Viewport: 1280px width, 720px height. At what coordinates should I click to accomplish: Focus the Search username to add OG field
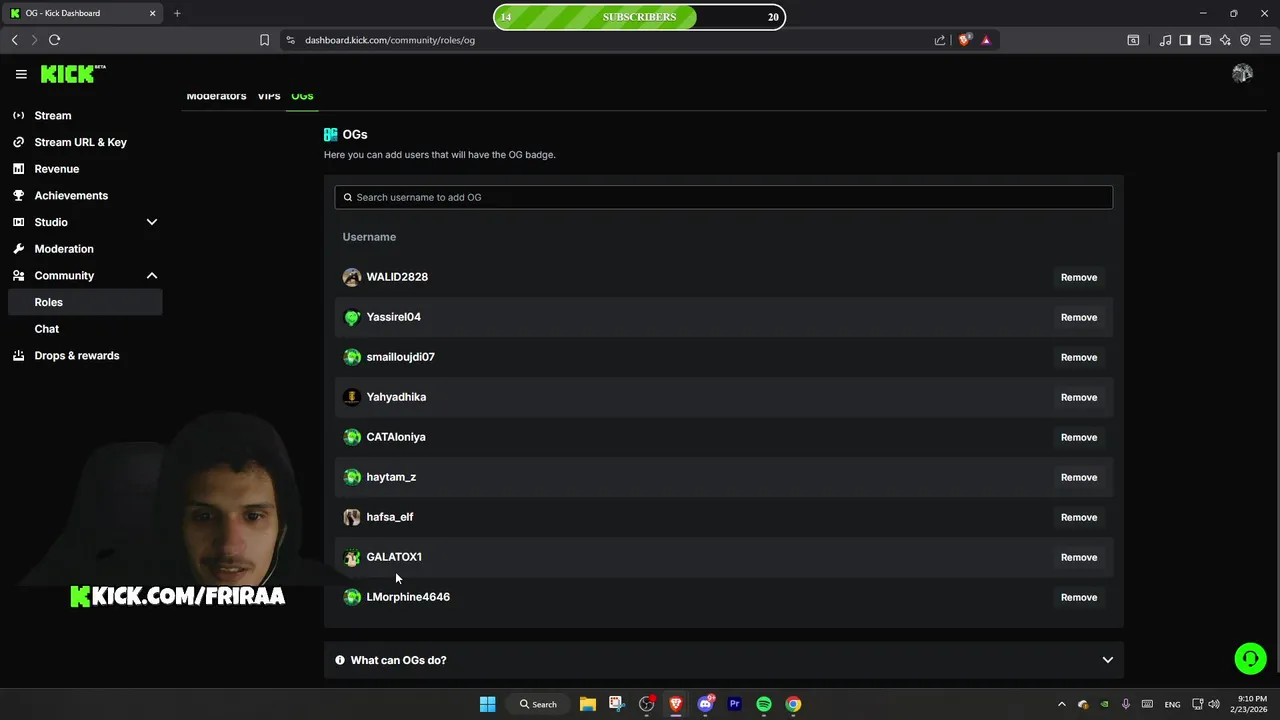point(723,197)
